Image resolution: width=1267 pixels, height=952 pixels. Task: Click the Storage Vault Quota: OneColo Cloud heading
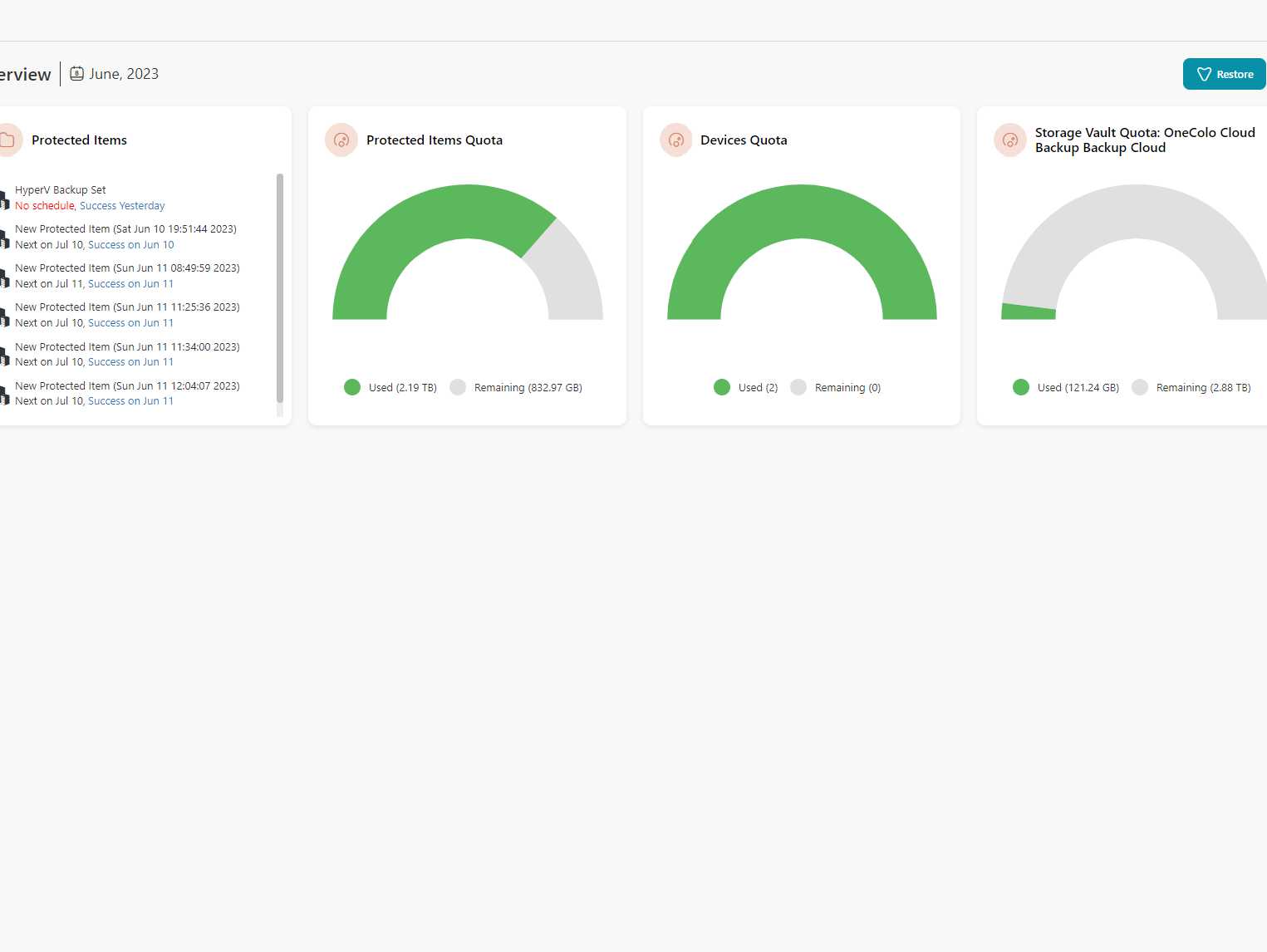(1145, 140)
